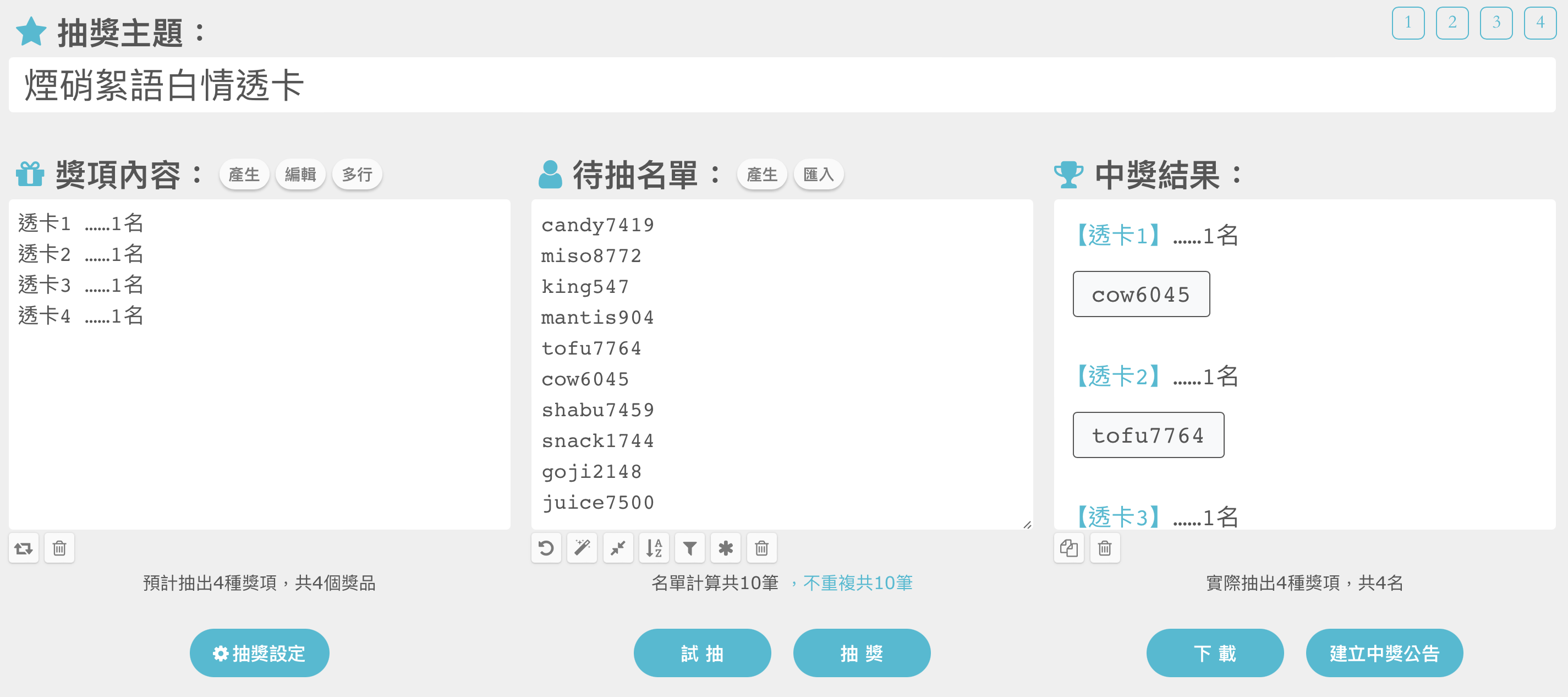1568x697 pixels.
Task: Click the 編輯 button for prizes
Action: pyautogui.click(x=301, y=175)
